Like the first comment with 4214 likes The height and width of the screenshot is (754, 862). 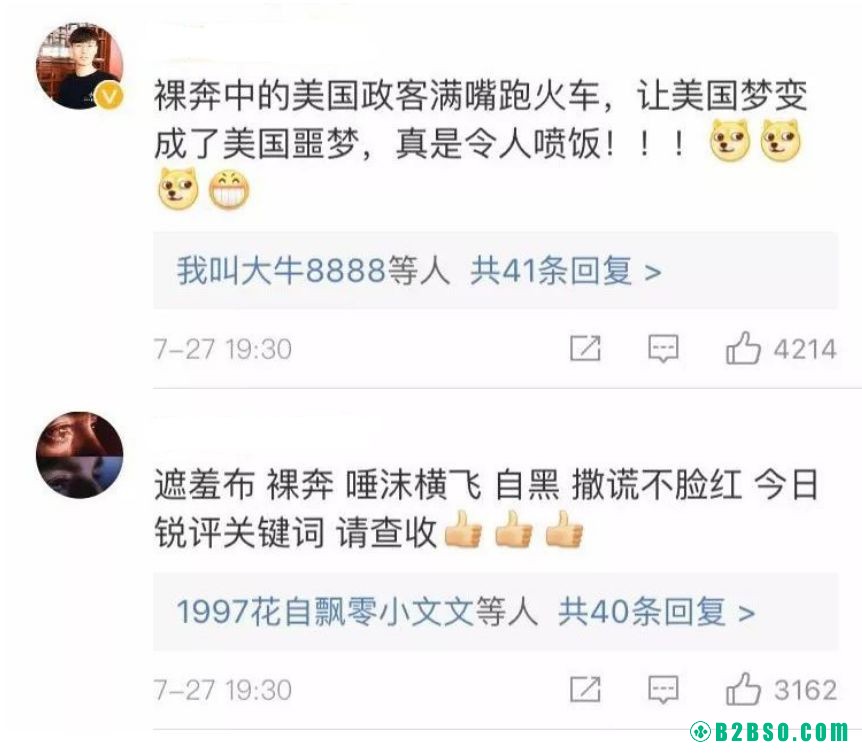pos(743,348)
